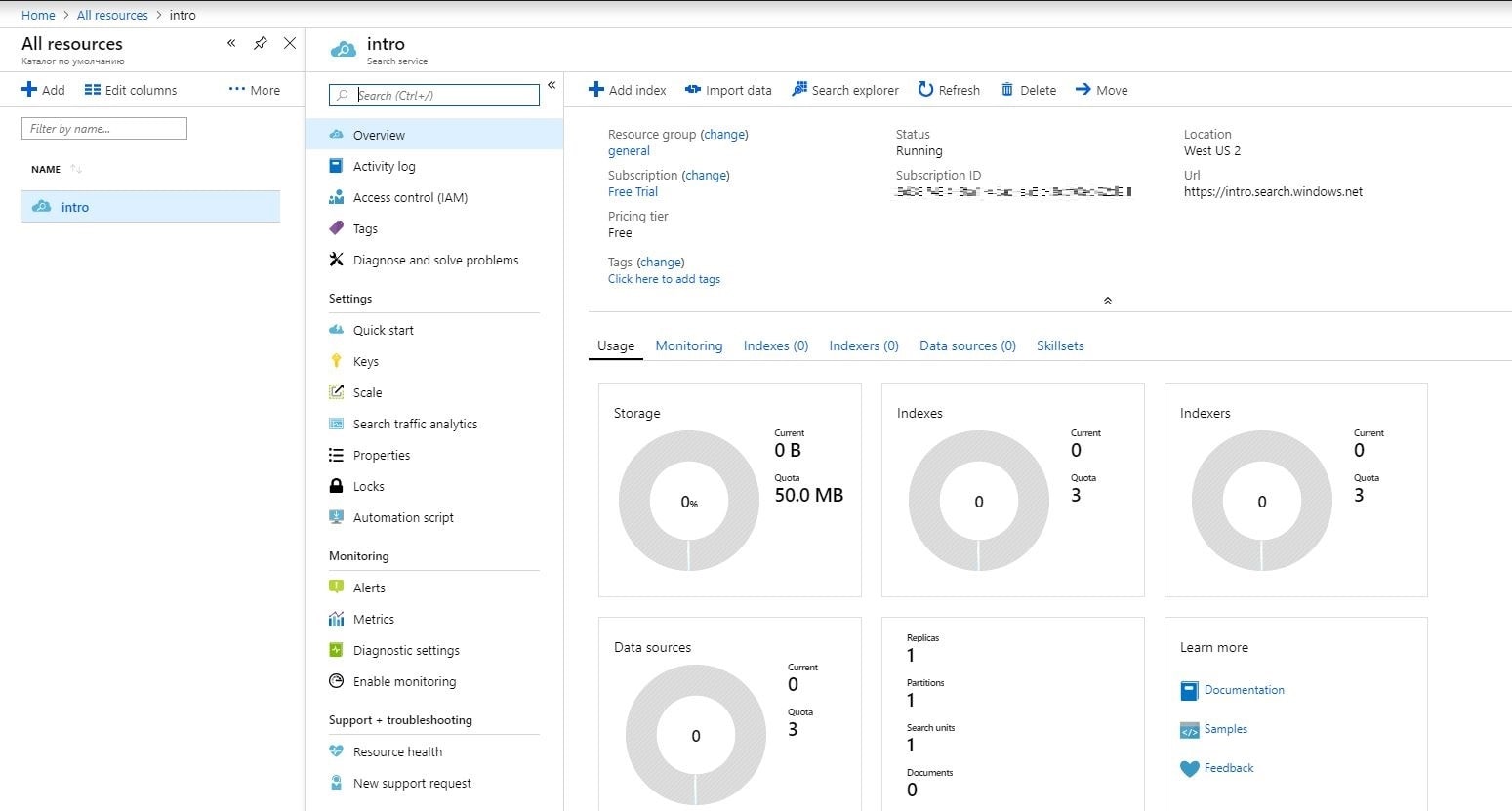Pin the All resources blade

260,43
